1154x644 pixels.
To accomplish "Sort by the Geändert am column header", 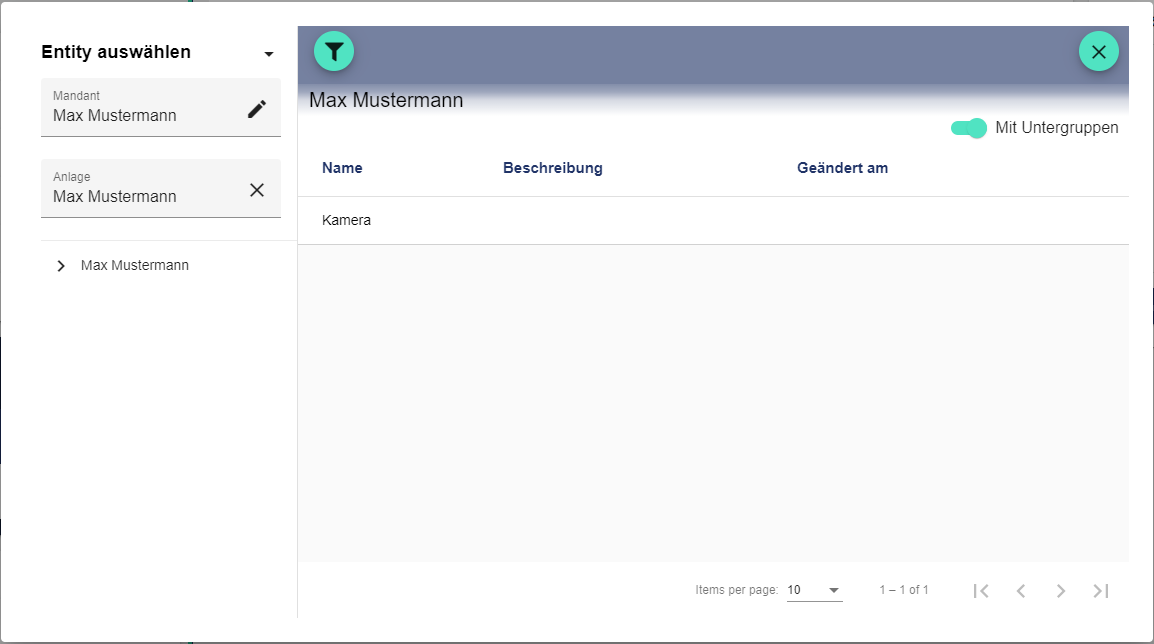I will 842,168.
